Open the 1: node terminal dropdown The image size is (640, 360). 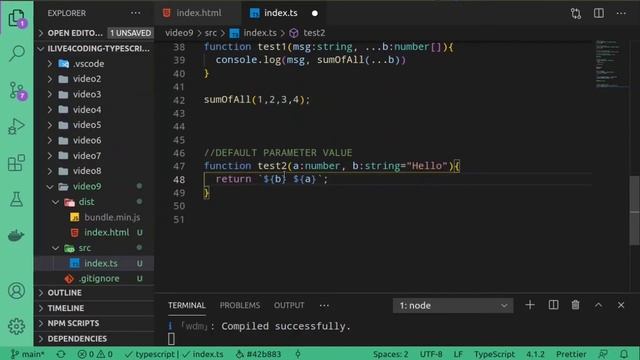(x=453, y=305)
